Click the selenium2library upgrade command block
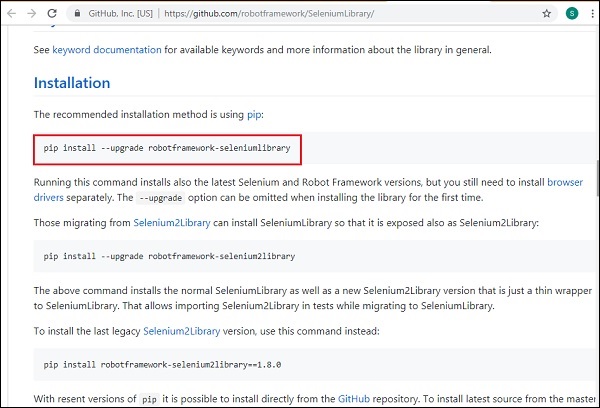This screenshot has height=408, width=600. (169, 256)
